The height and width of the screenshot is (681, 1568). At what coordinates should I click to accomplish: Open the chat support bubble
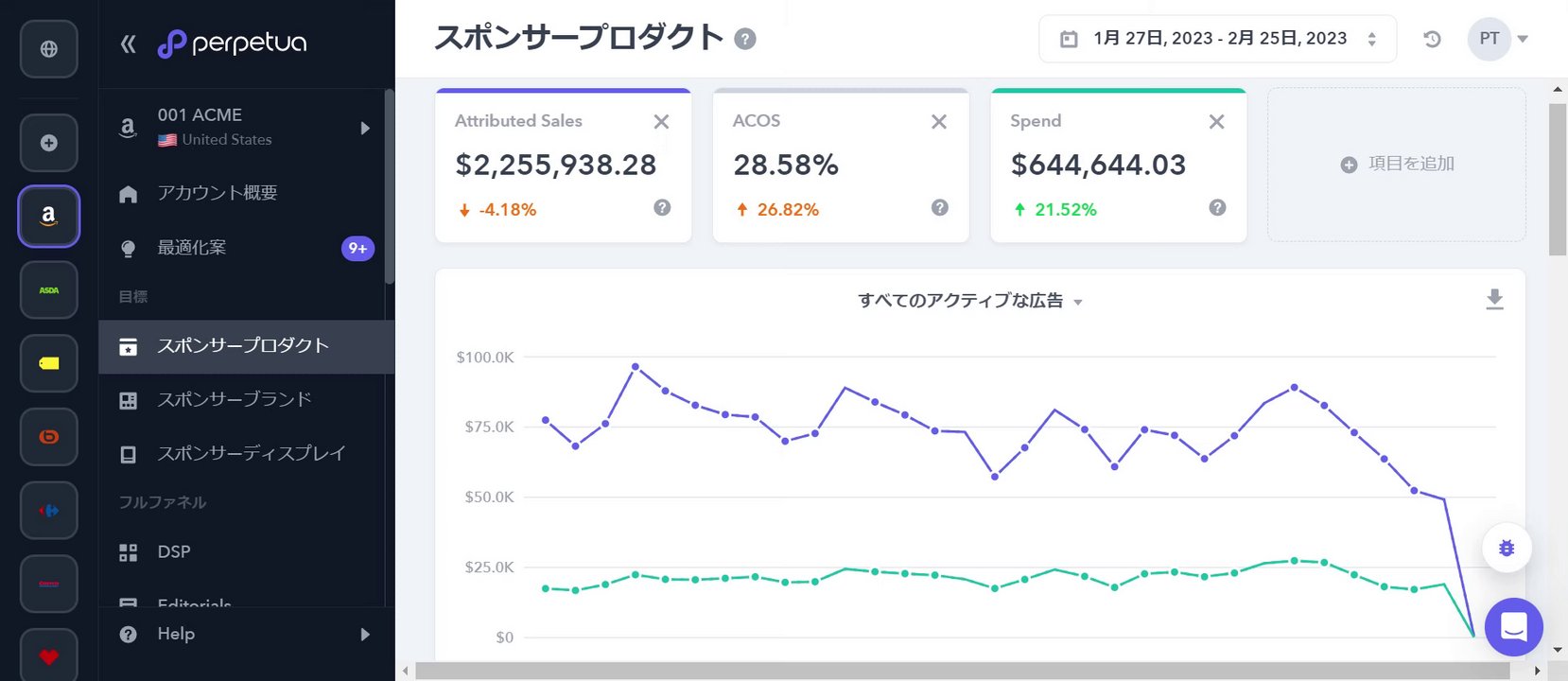pos(1513,627)
